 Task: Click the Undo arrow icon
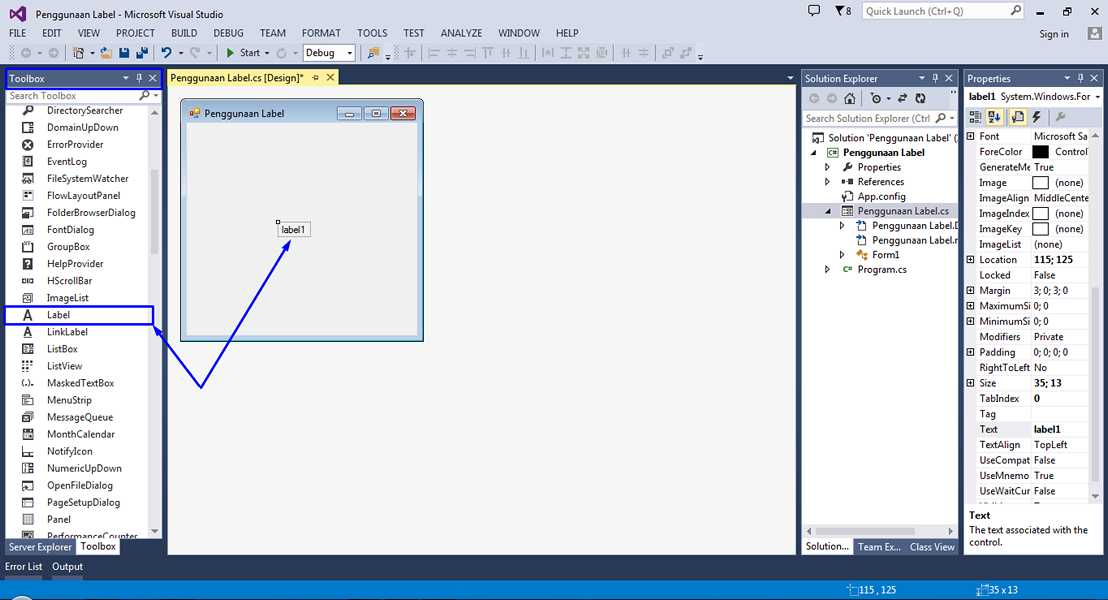click(x=166, y=53)
